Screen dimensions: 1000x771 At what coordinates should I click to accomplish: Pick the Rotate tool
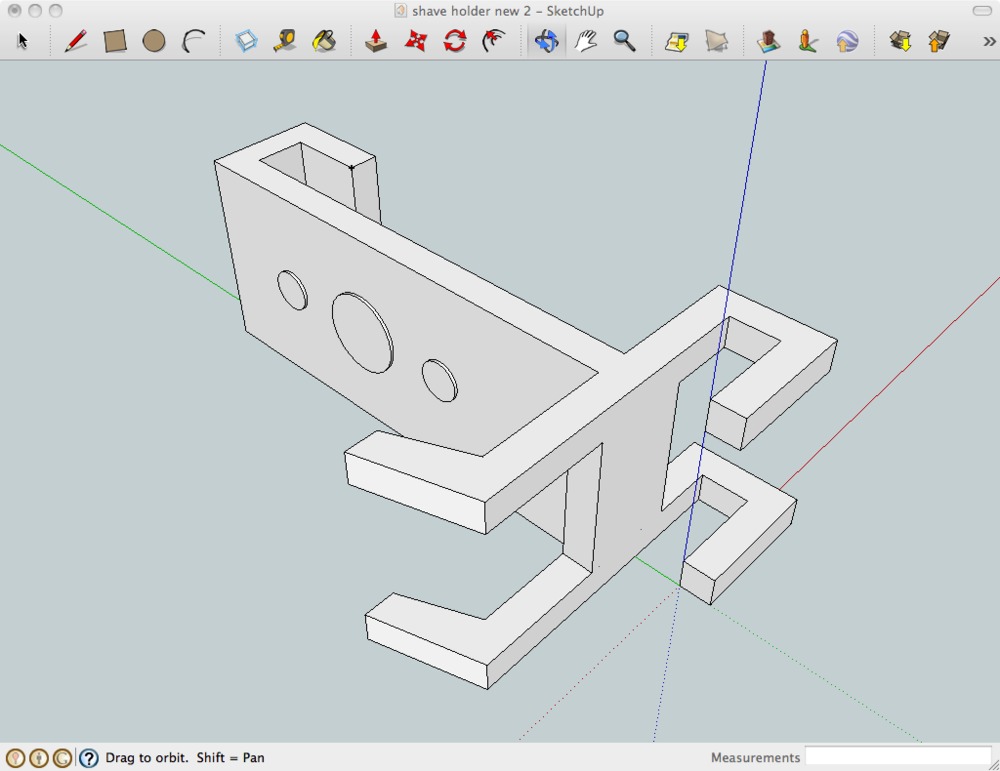(455, 41)
